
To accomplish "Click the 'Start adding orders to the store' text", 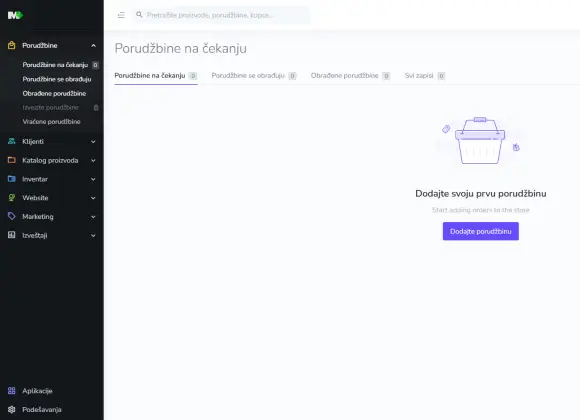I will pos(480,210).
